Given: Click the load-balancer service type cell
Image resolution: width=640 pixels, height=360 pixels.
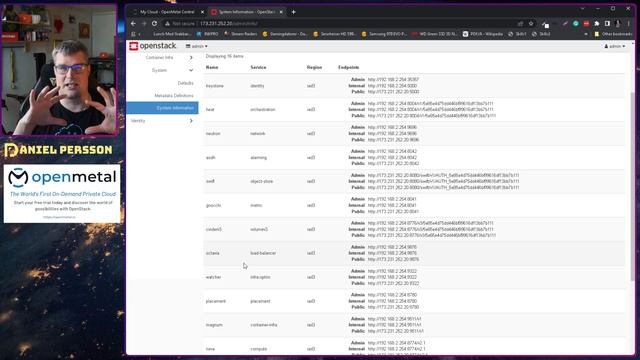Looking at the screenshot, I should click(263, 253).
